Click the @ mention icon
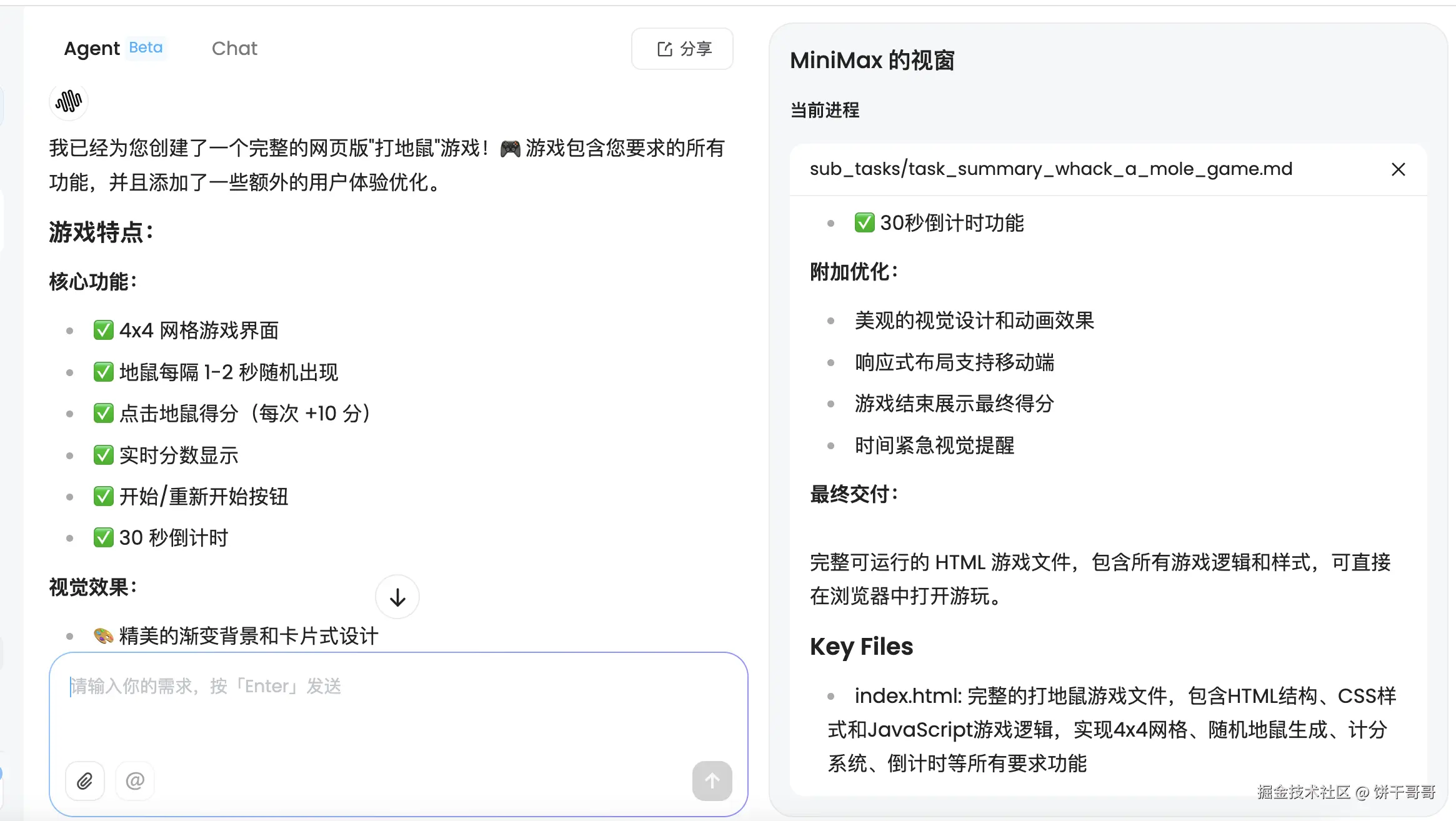The width and height of the screenshot is (1456, 821). (x=135, y=780)
